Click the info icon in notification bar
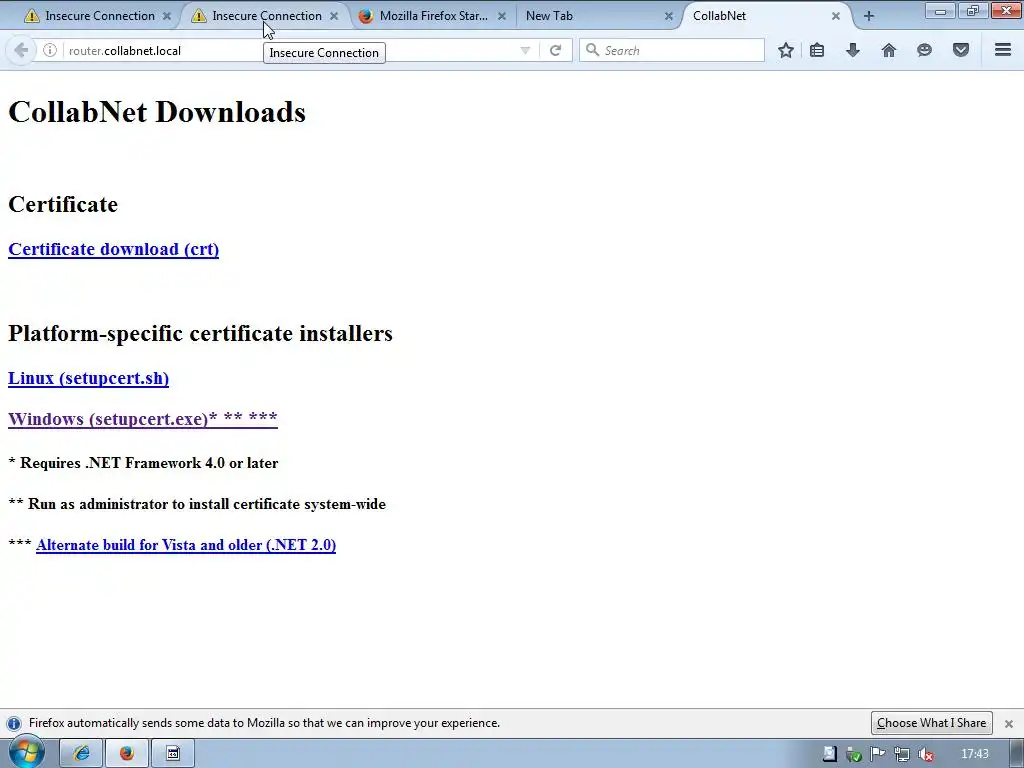1024x768 pixels. pyautogui.click(x=13, y=723)
